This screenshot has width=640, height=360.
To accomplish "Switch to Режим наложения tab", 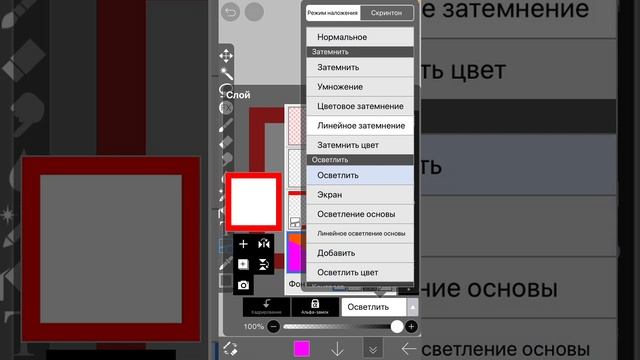I will 333,13.
